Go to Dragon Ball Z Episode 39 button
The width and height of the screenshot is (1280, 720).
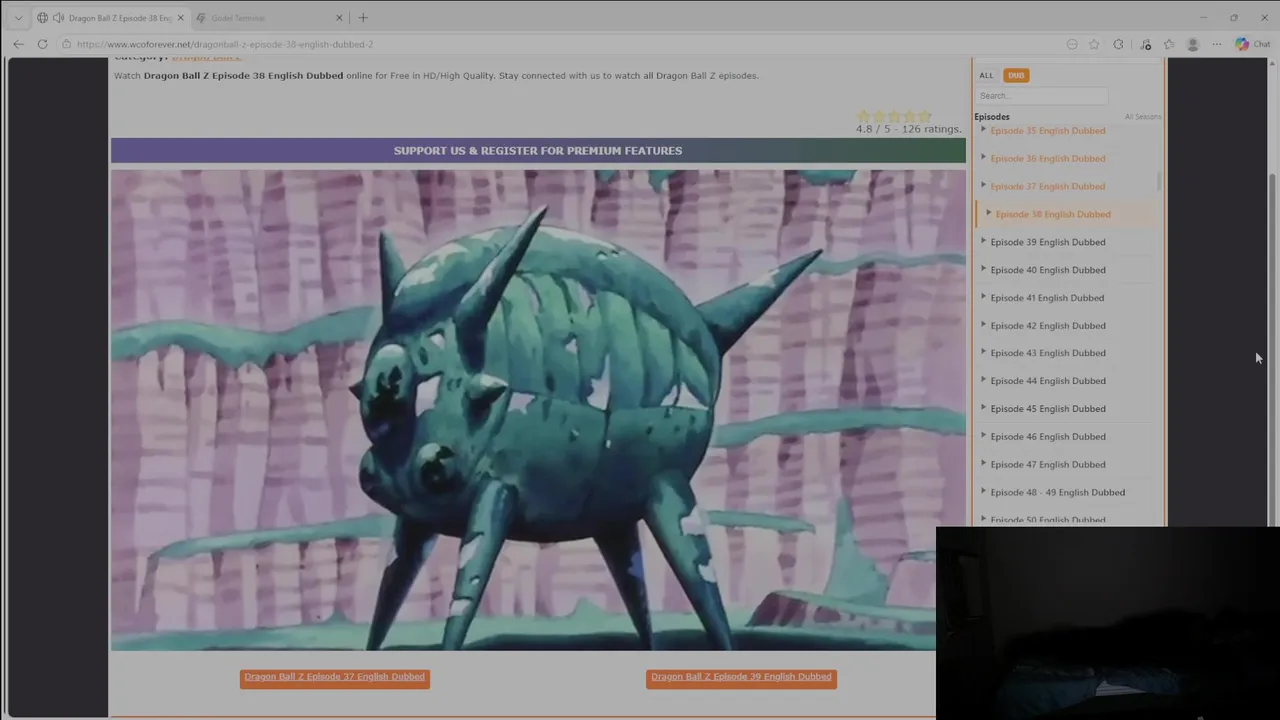(x=741, y=677)
